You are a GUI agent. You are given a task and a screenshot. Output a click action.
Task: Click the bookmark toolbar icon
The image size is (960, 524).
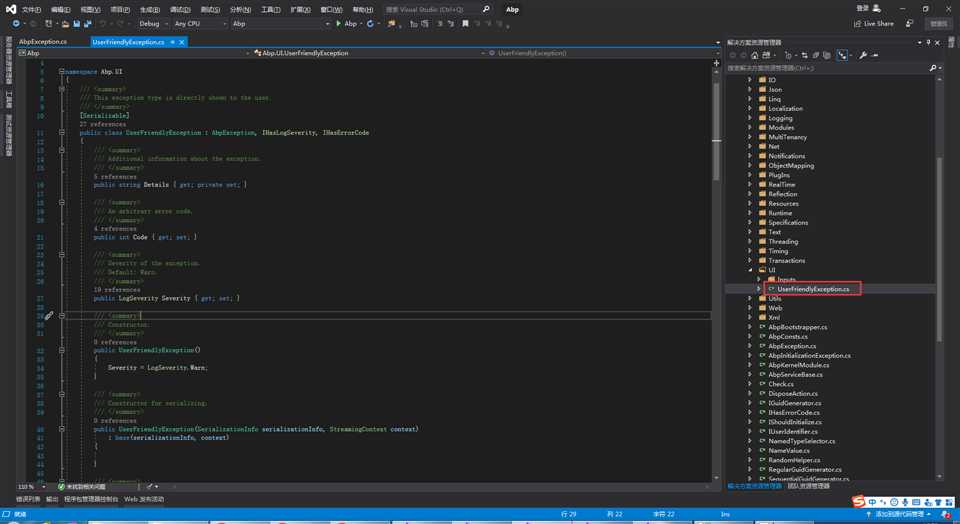pos(465,24)
